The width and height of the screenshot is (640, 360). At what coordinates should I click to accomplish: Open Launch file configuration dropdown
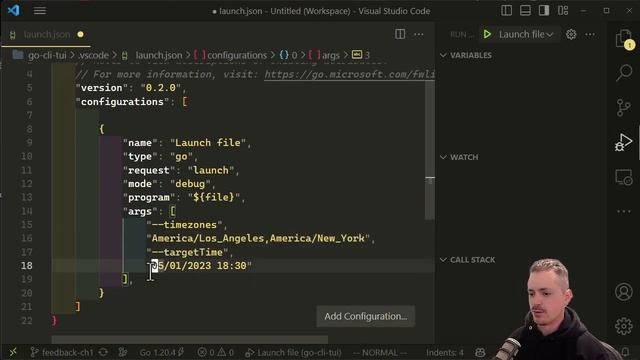pos(526,34)
